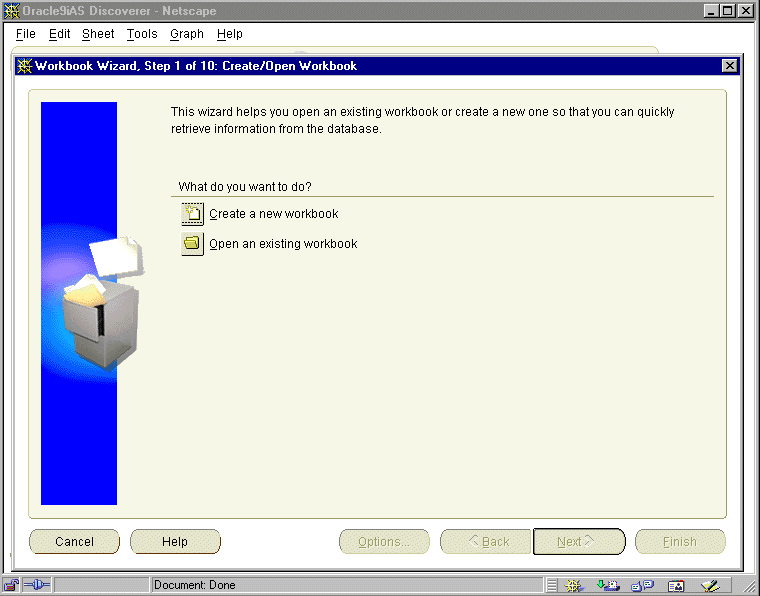
Task: Open the address book icon in component bar
Action: pyautogui.click(x=676, y=586)
